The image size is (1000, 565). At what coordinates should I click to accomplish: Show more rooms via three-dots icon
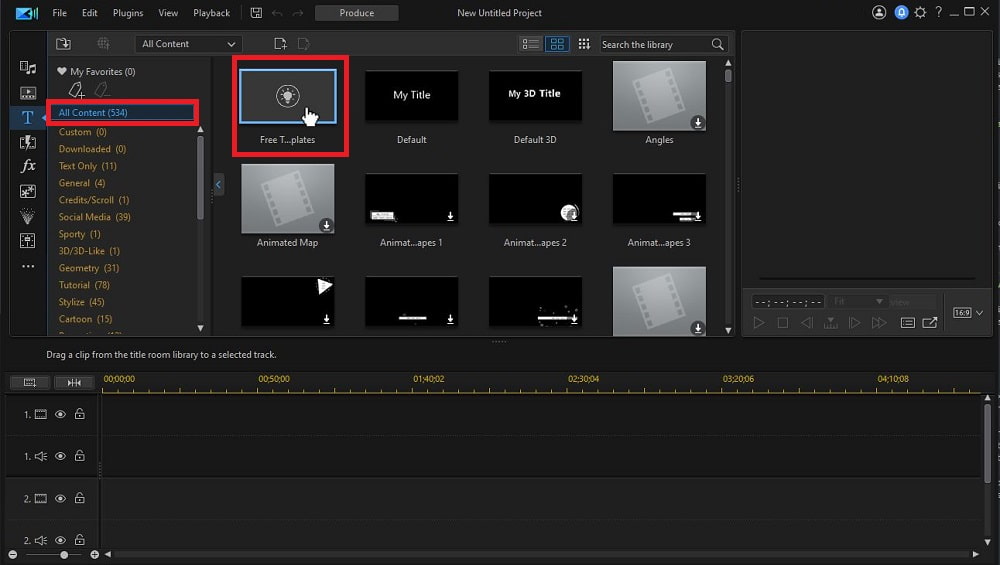coord(28,266)
